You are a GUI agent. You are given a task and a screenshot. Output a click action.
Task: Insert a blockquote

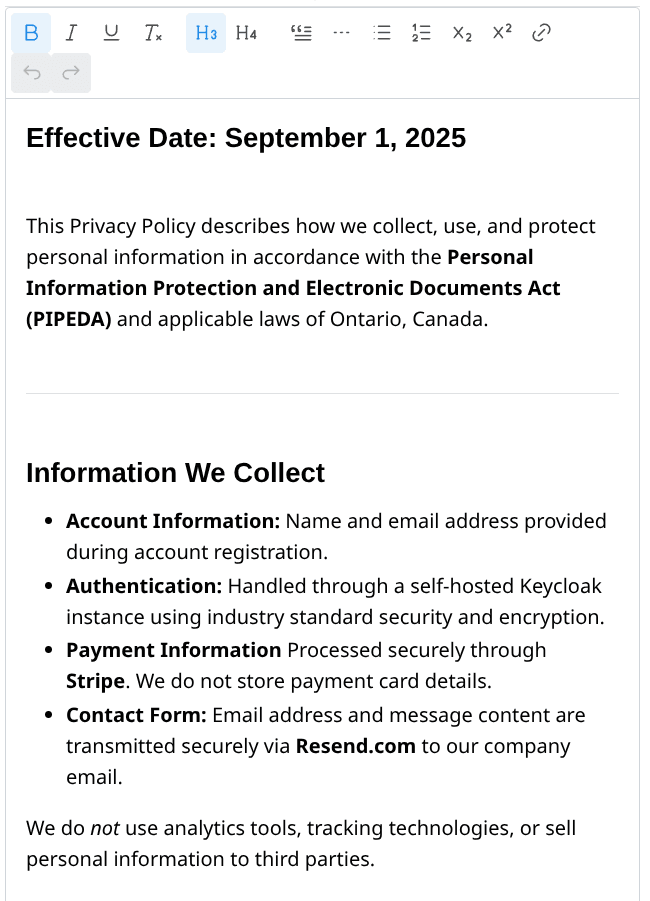point(301,33)
